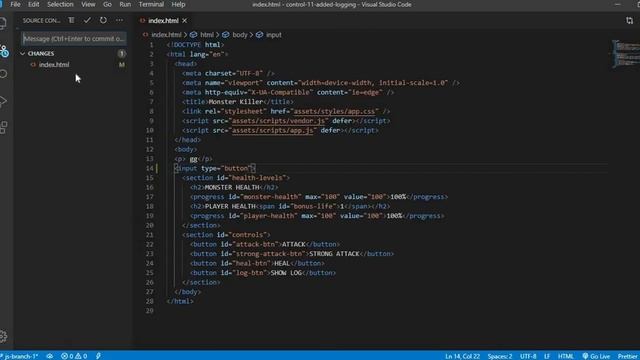Open the Explorer view icon

(x=3, y=24)
